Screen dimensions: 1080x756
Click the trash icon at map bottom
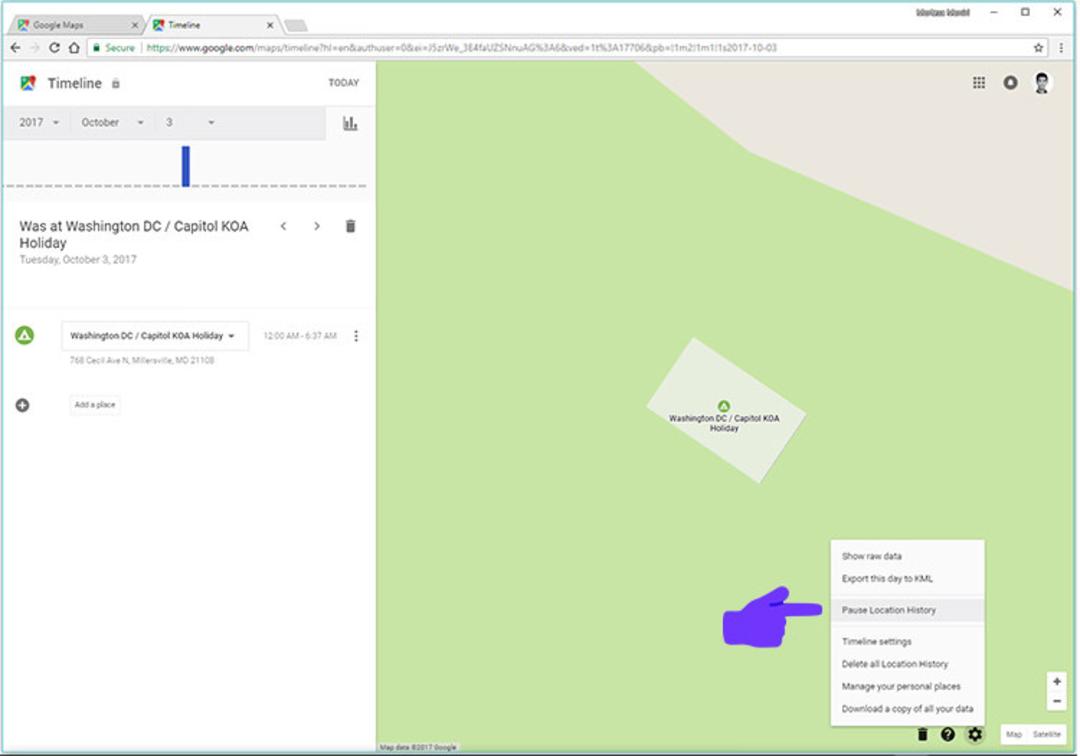pyautogui.click(x=922, y=735)
